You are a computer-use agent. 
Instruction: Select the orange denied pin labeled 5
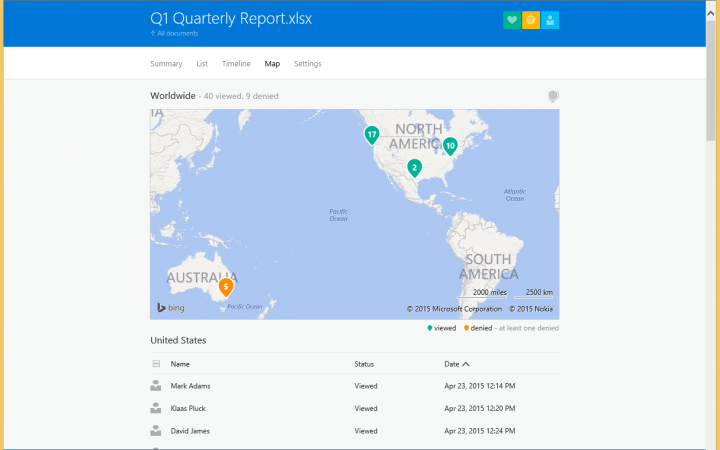click(x=225, y=287)
